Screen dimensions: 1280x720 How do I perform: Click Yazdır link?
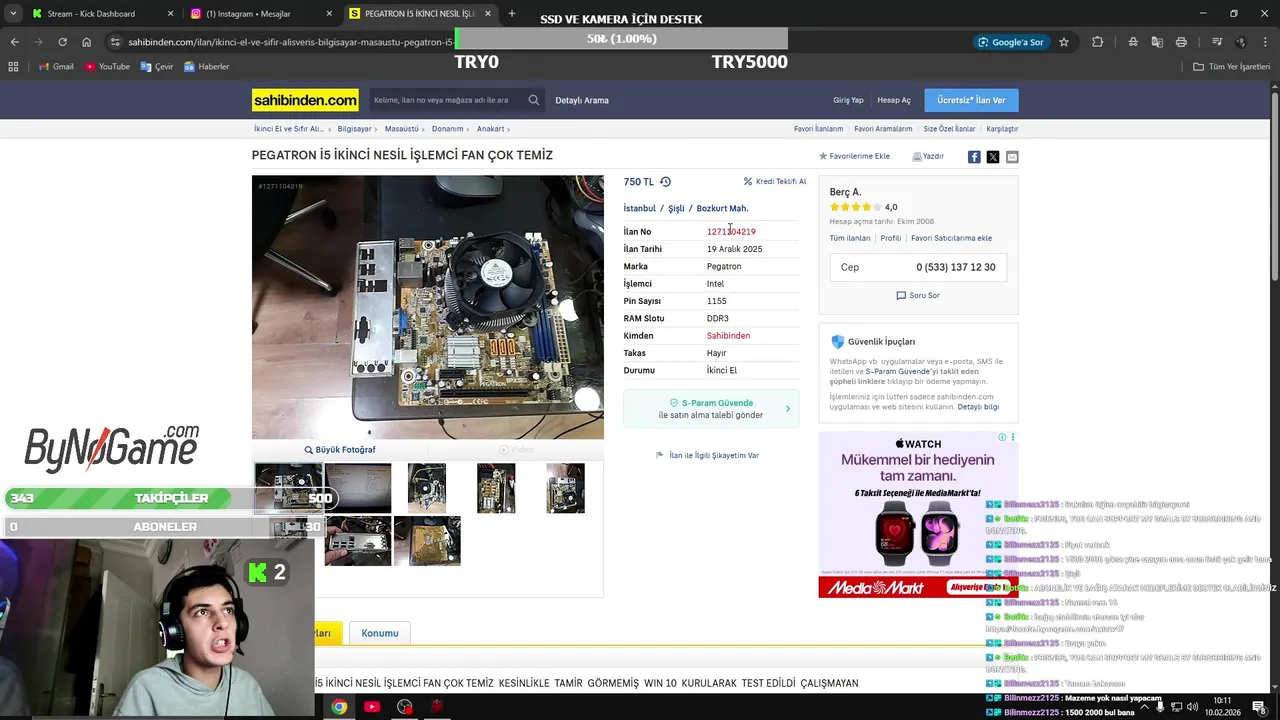pyautogui.click(x=928, y=157)
